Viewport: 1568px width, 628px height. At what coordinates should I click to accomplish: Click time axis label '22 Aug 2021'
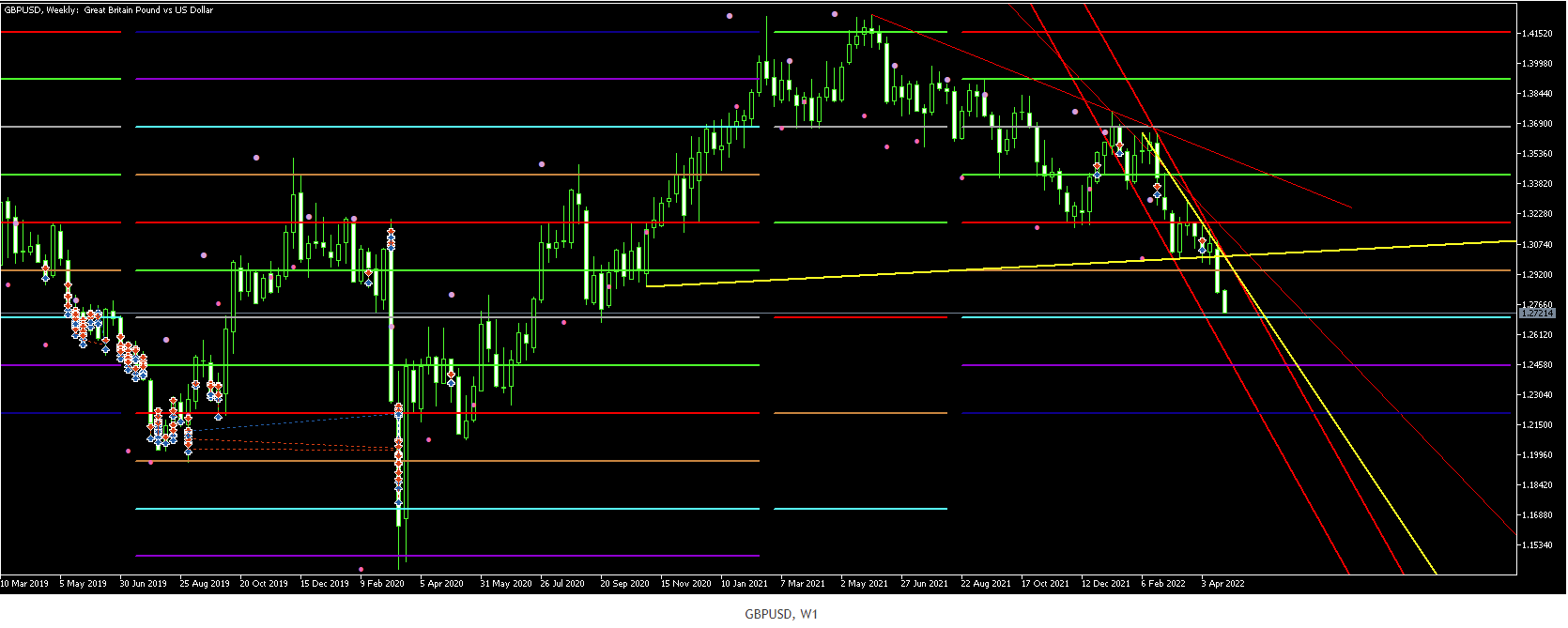point(986,583)
